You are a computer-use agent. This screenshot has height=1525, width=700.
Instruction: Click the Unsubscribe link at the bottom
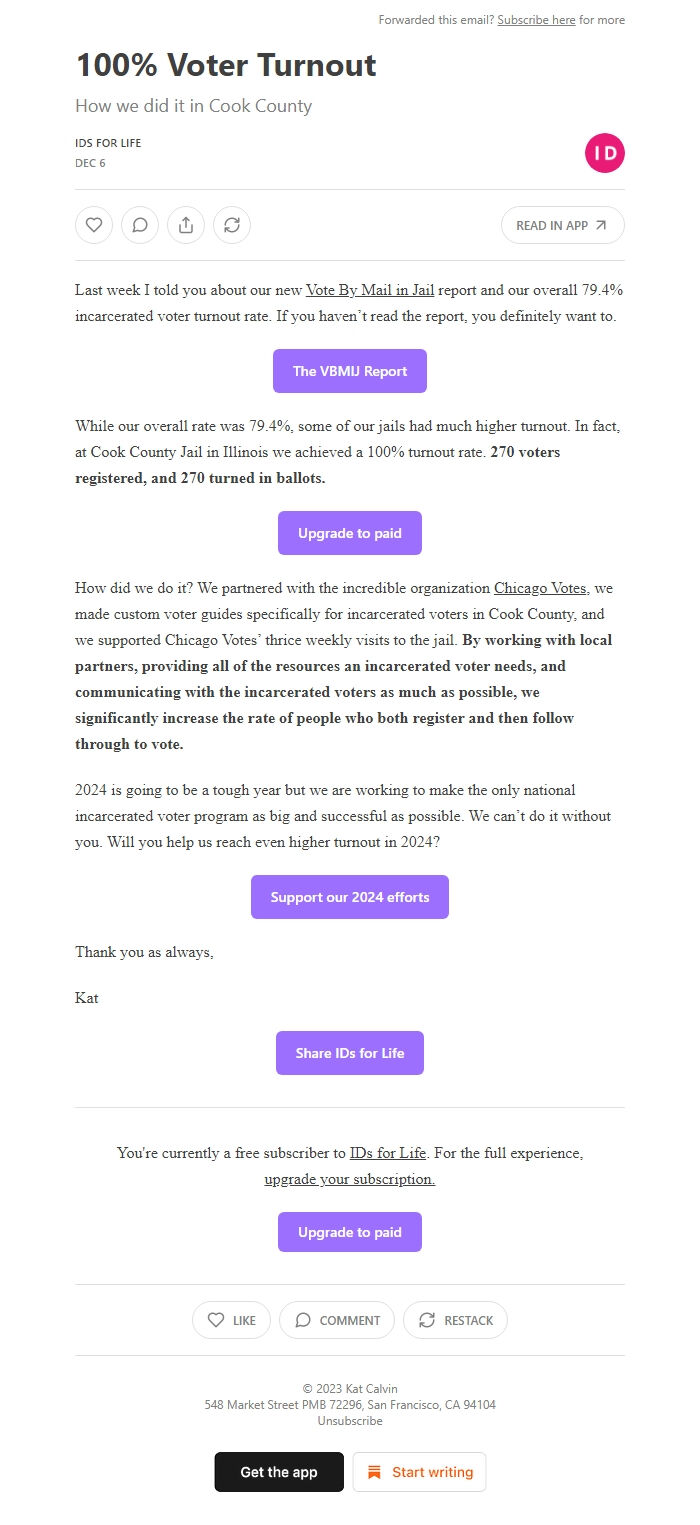tap(349, 1420)
